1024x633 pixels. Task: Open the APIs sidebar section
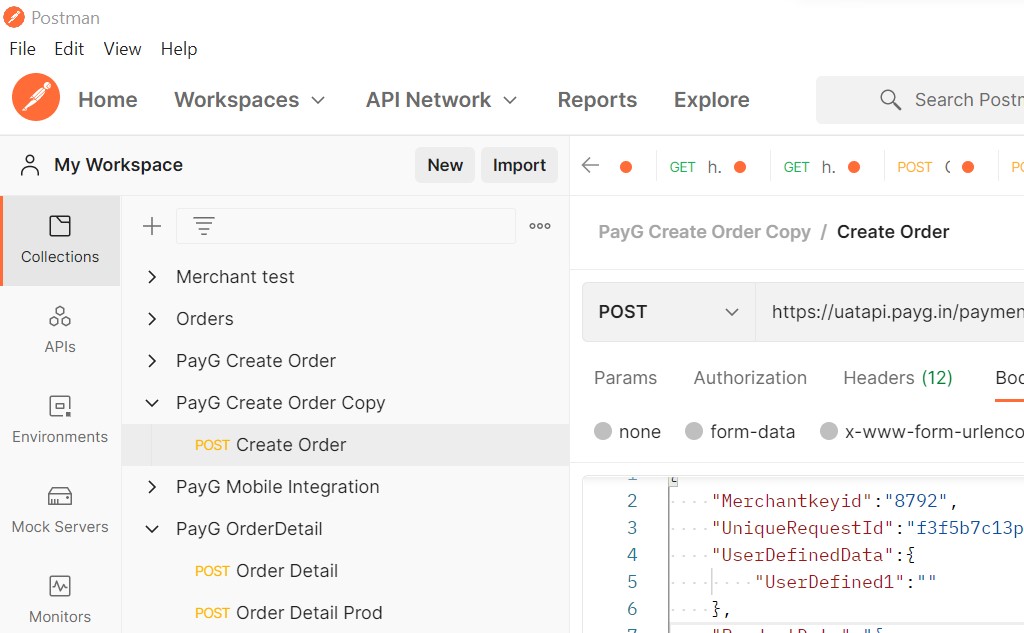coord(60,330)
